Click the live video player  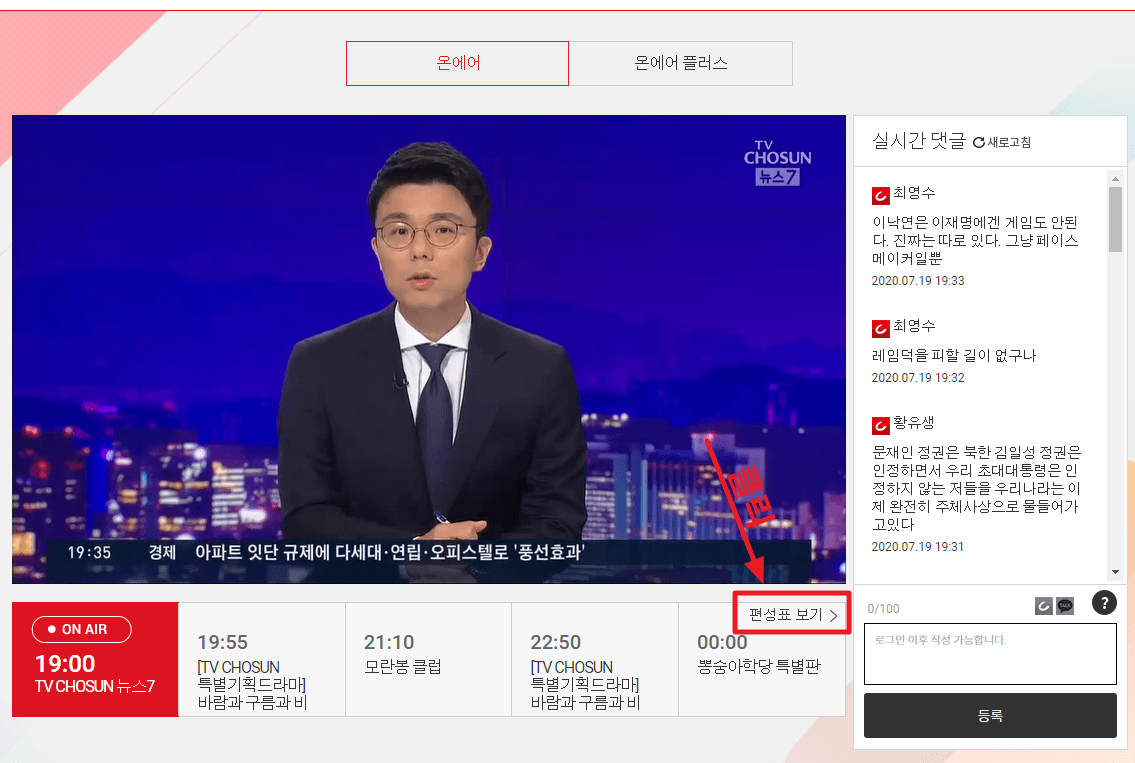point(429,349)
